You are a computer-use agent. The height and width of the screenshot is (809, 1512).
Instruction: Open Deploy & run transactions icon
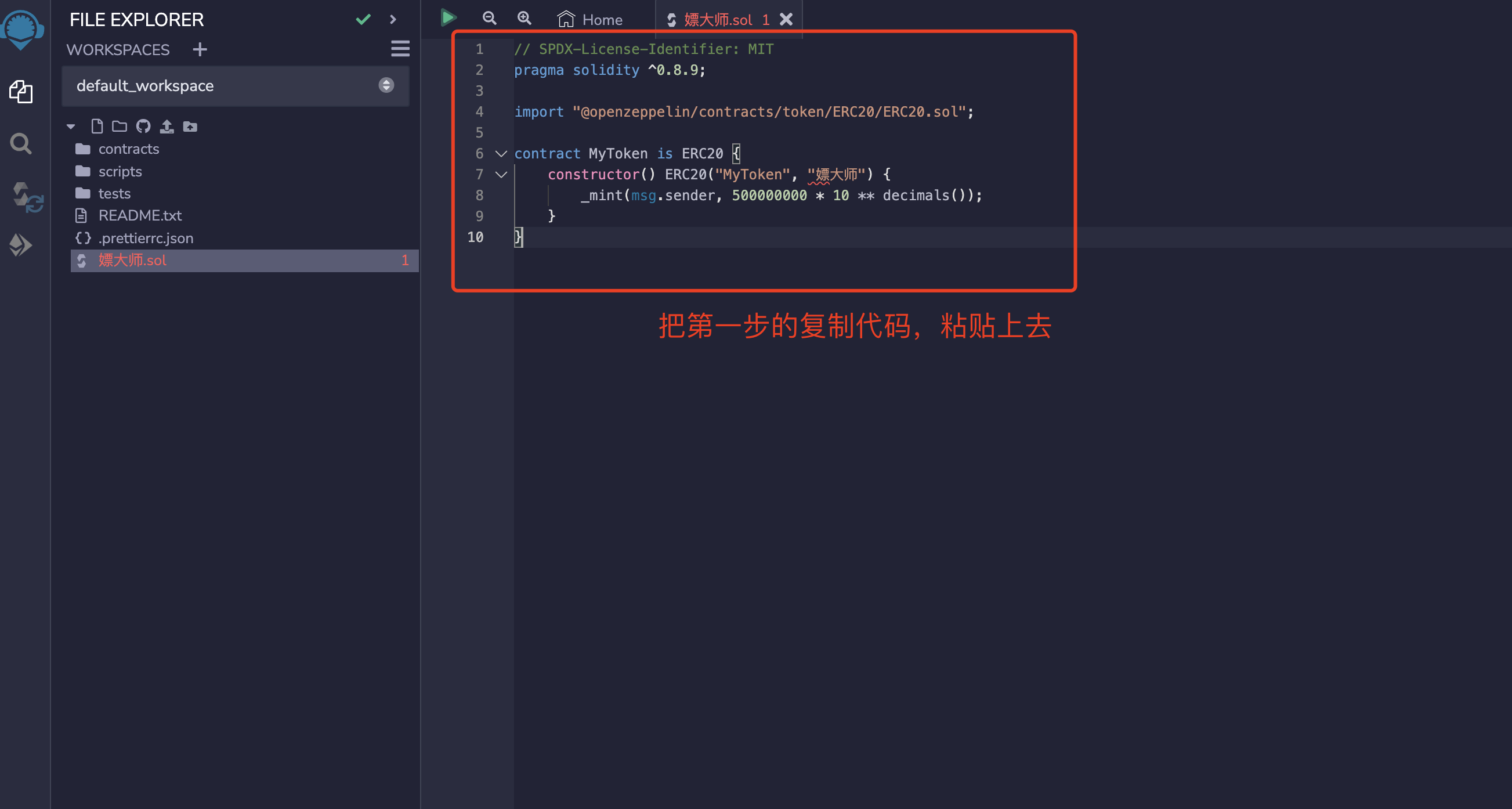click(x=21, y=244)
